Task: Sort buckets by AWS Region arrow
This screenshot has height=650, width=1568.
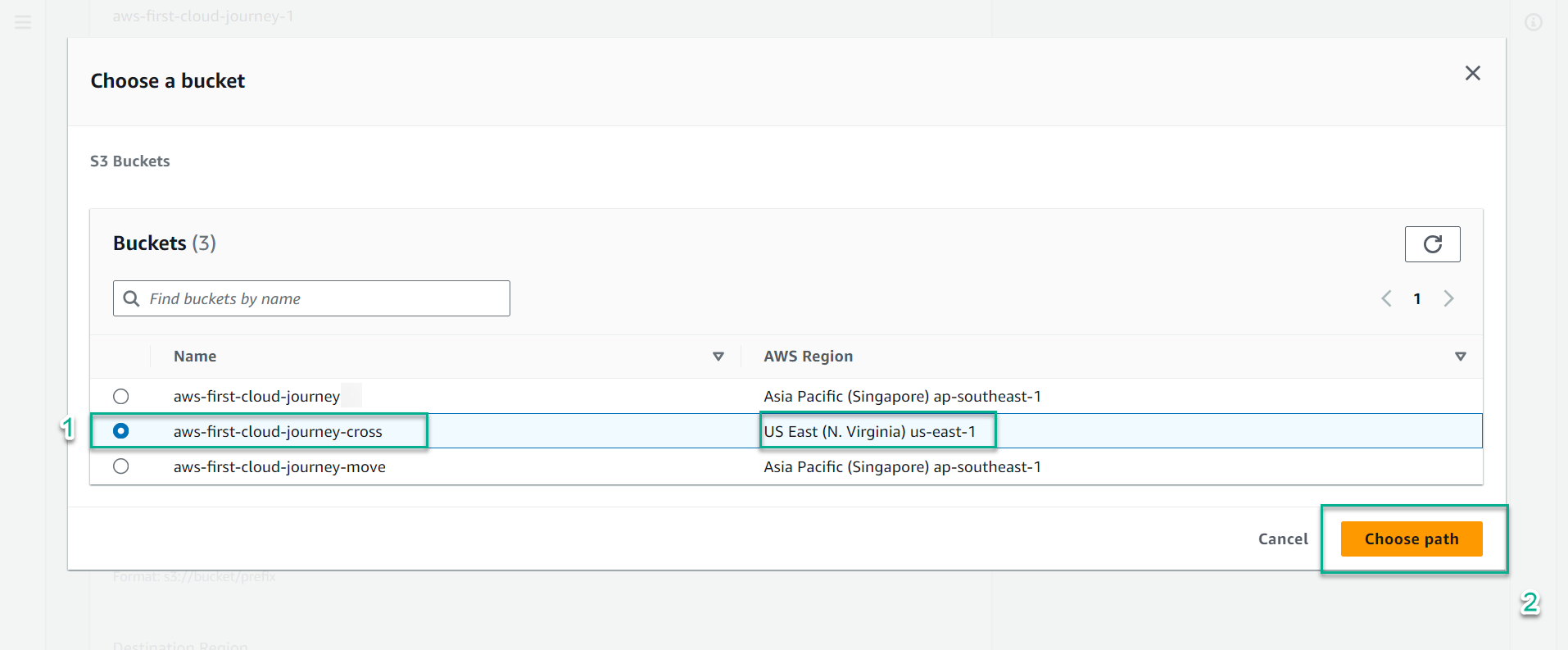Action: (x=1460, y=357)
